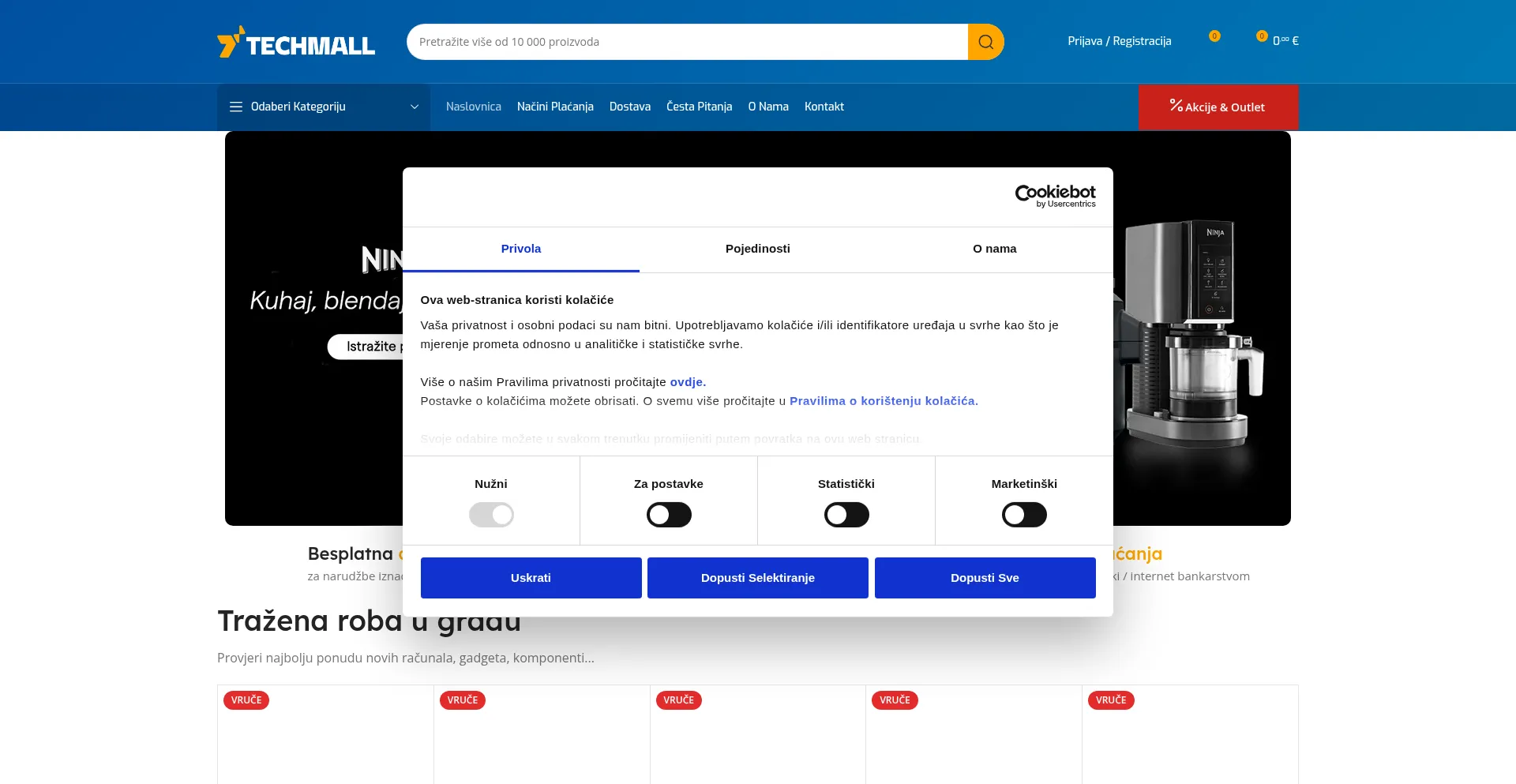
Task: Click the Dopusti Sve button
Action: pyautogui.click(x=985, y=578)
